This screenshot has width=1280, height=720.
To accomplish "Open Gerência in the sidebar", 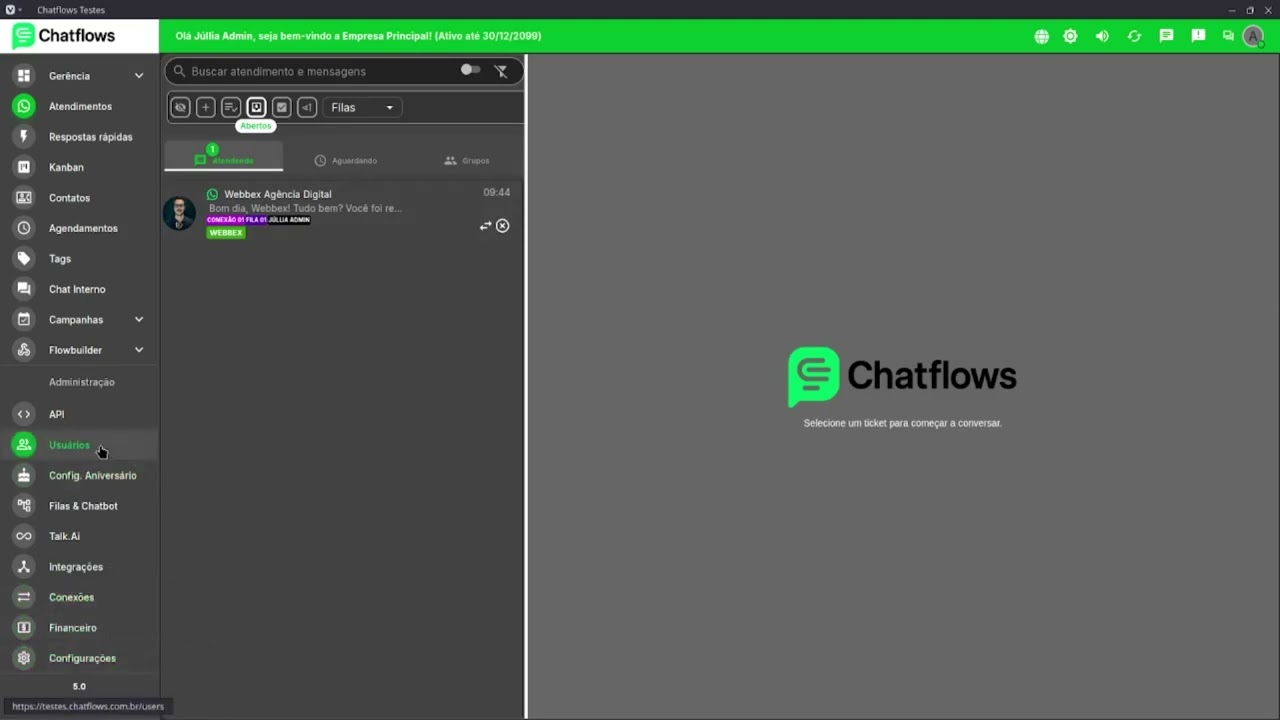I will coord(80,76).
